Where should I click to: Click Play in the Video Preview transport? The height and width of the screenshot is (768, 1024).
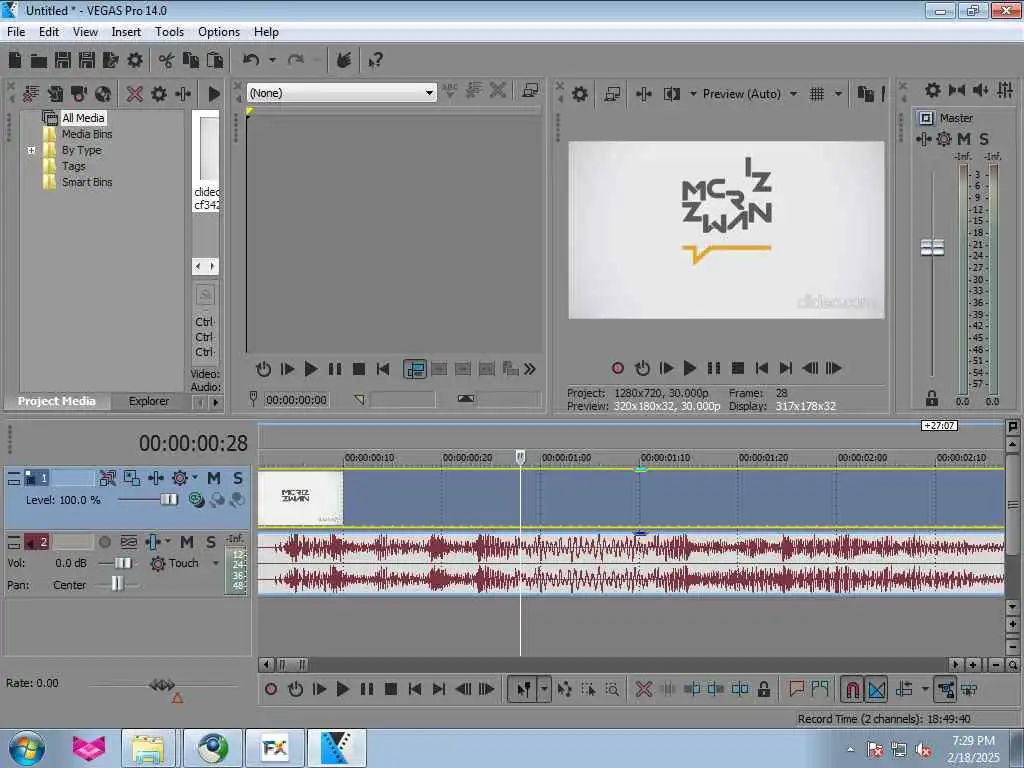[x=690, y=368]
